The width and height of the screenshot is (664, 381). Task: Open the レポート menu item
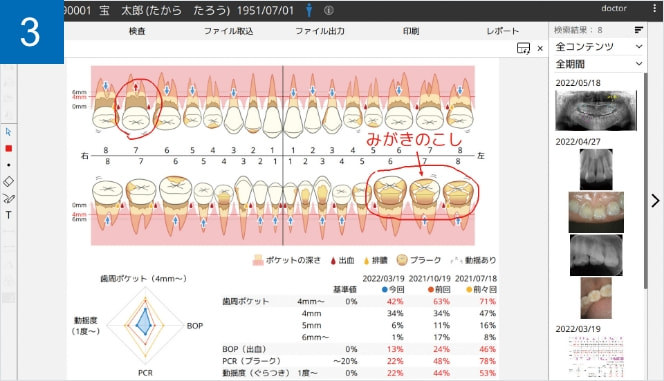point(502,31)
